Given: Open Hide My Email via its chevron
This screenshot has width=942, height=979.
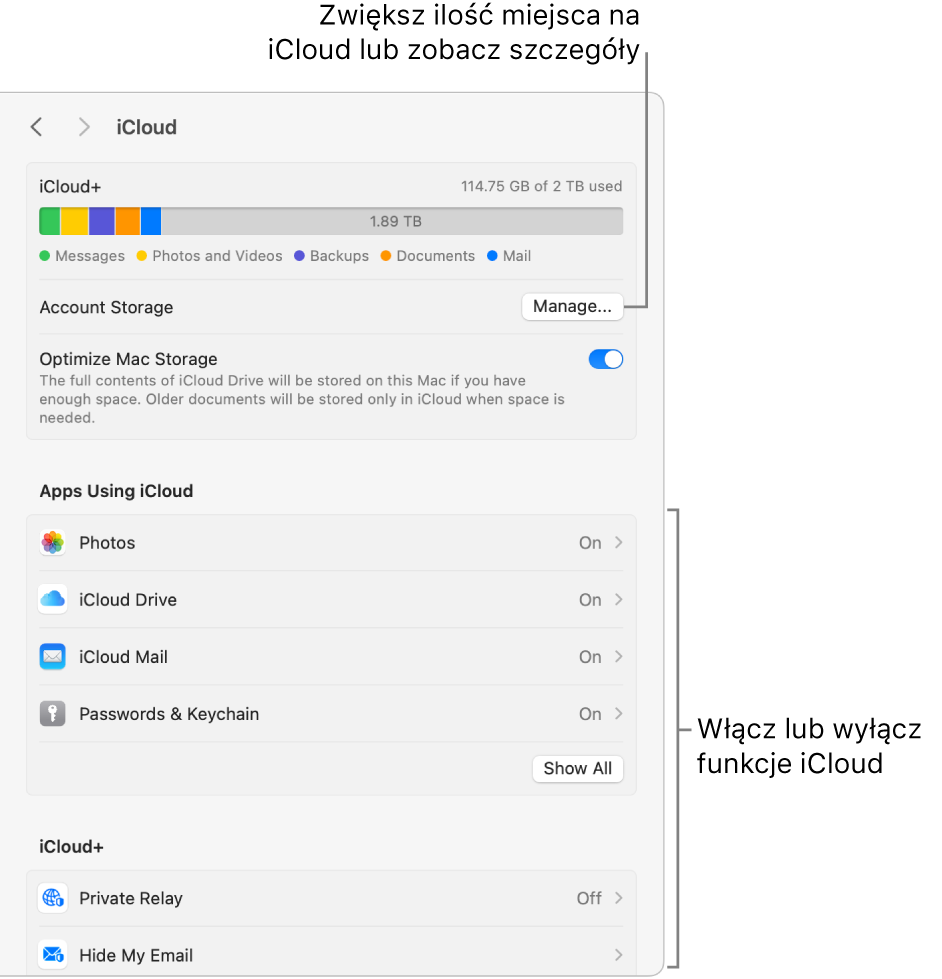Looking at the screenshot, I should pos(618,955).
